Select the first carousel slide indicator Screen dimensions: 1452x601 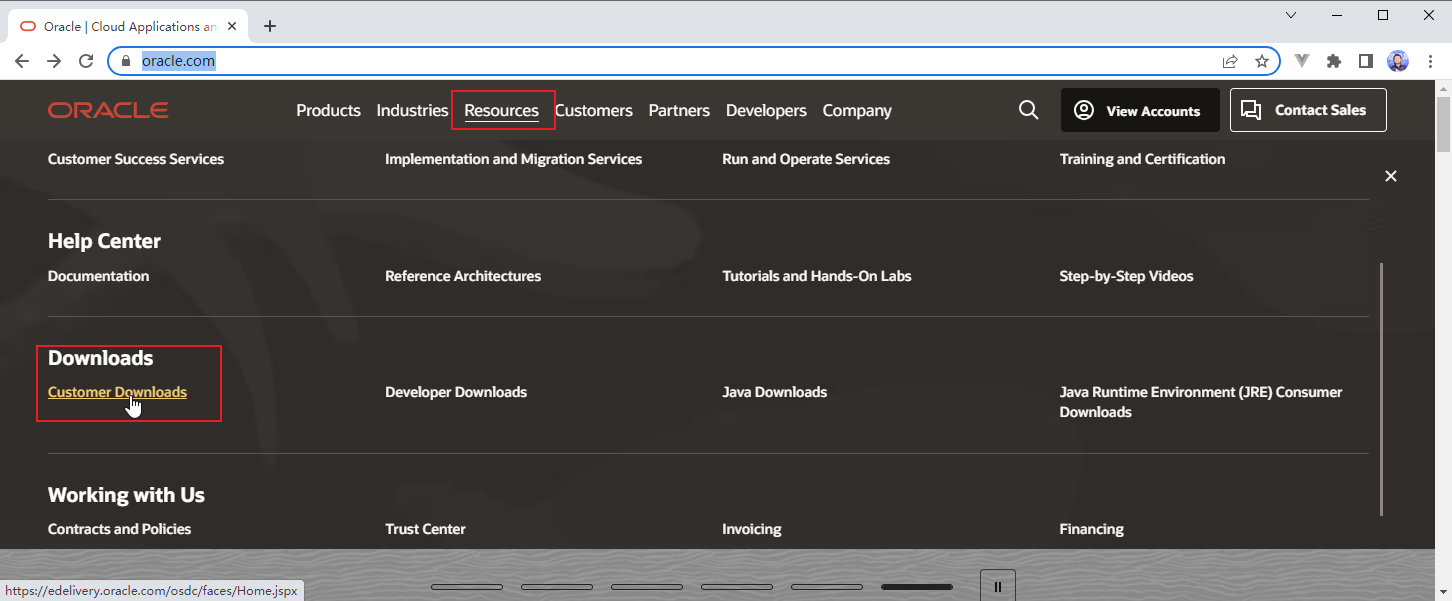[x=466, y=587]
